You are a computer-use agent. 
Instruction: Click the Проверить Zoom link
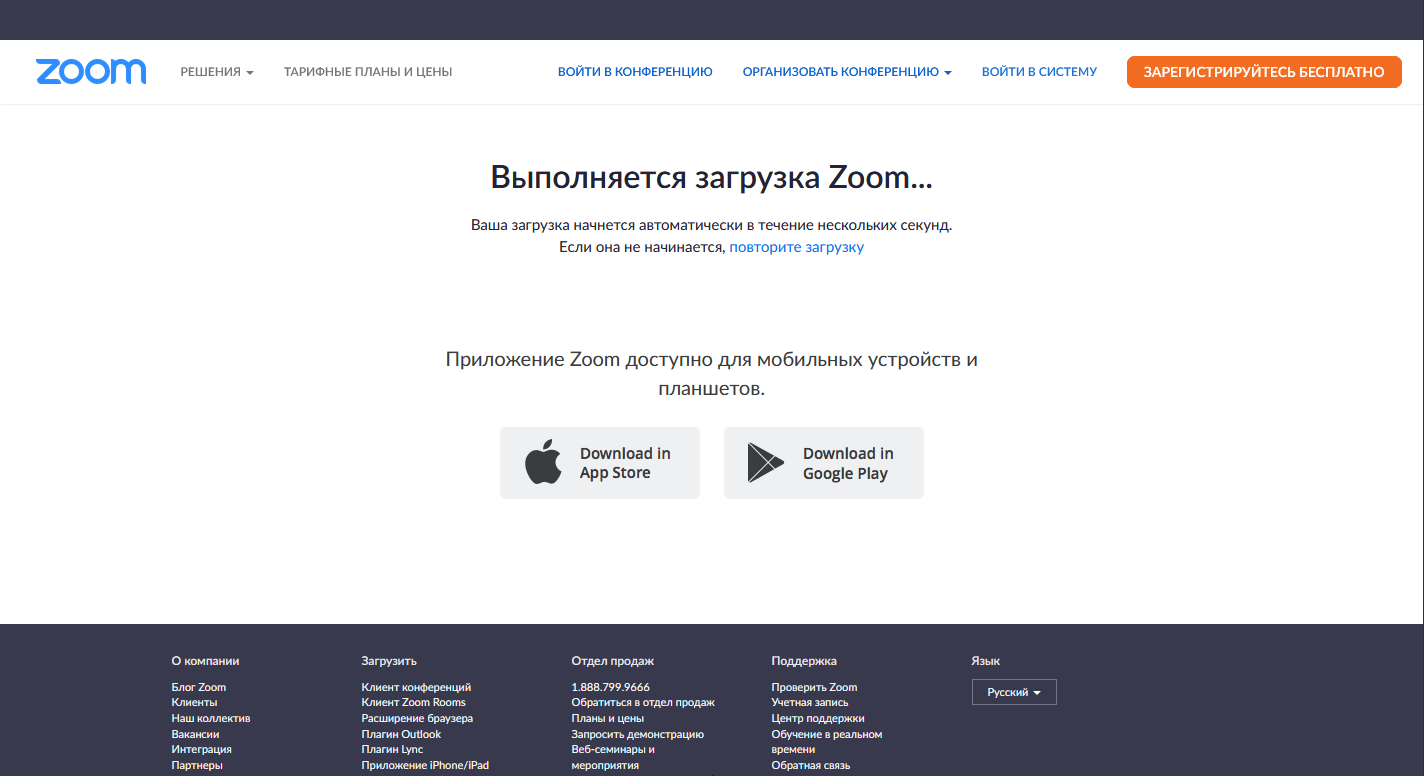(814, 687)
